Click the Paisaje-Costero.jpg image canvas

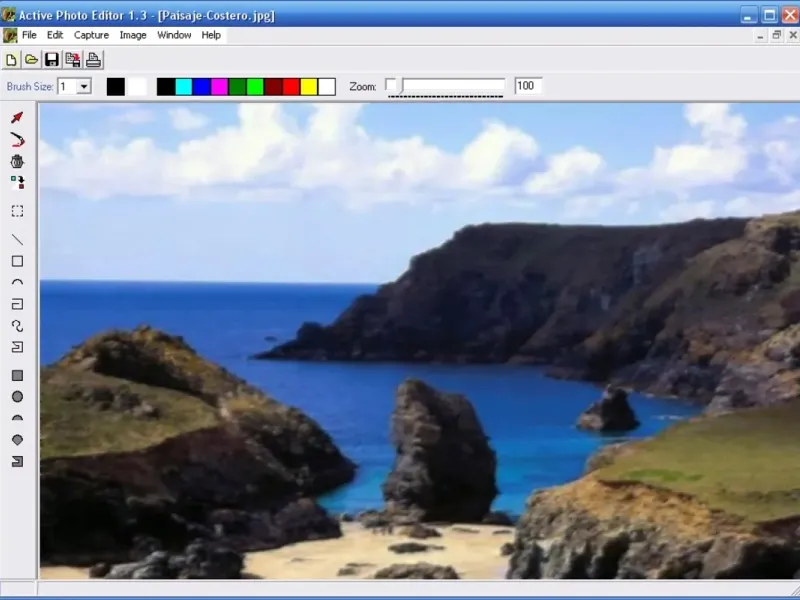point(420,341)
